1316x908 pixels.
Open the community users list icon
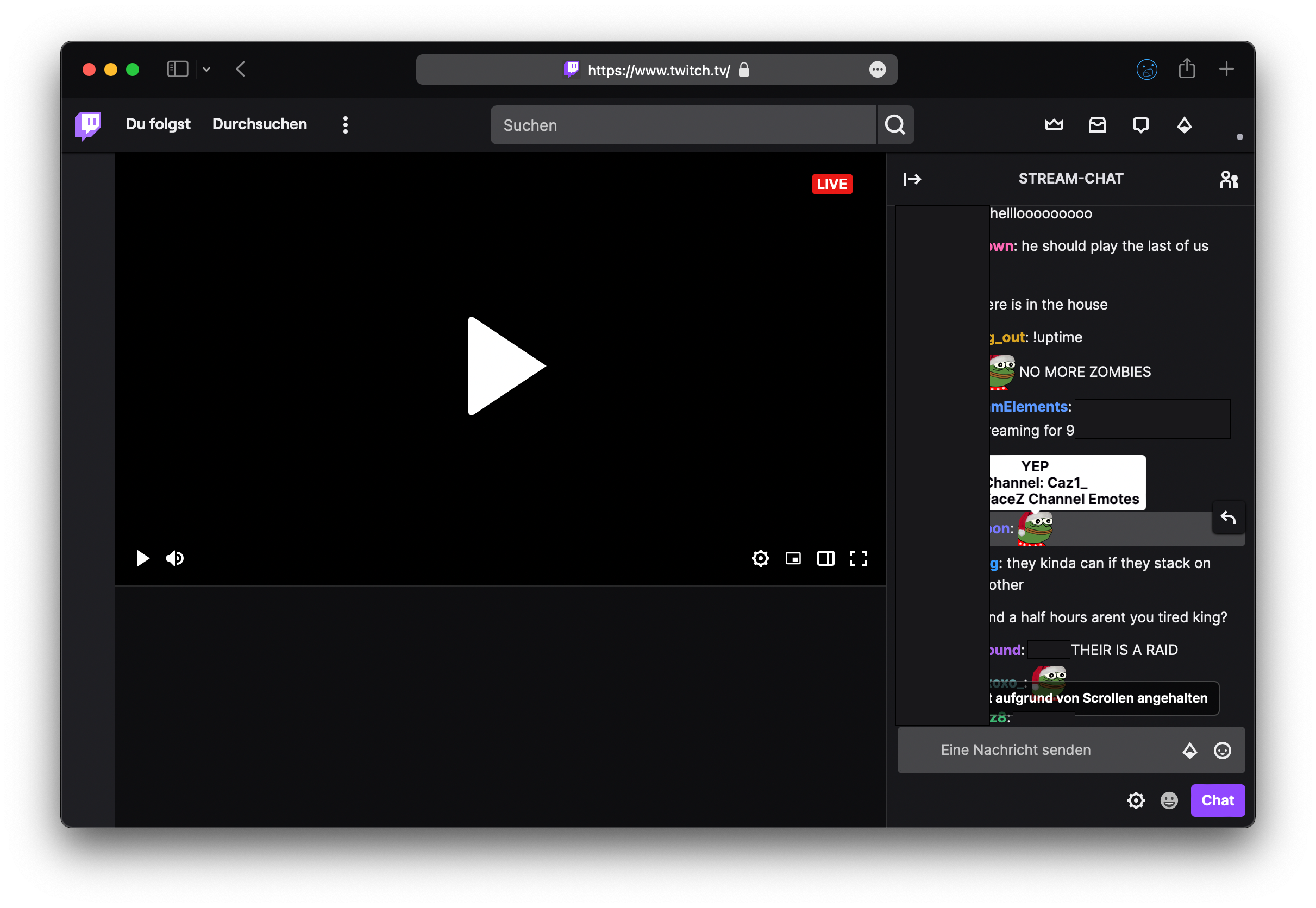click(x=1229, y=179)
